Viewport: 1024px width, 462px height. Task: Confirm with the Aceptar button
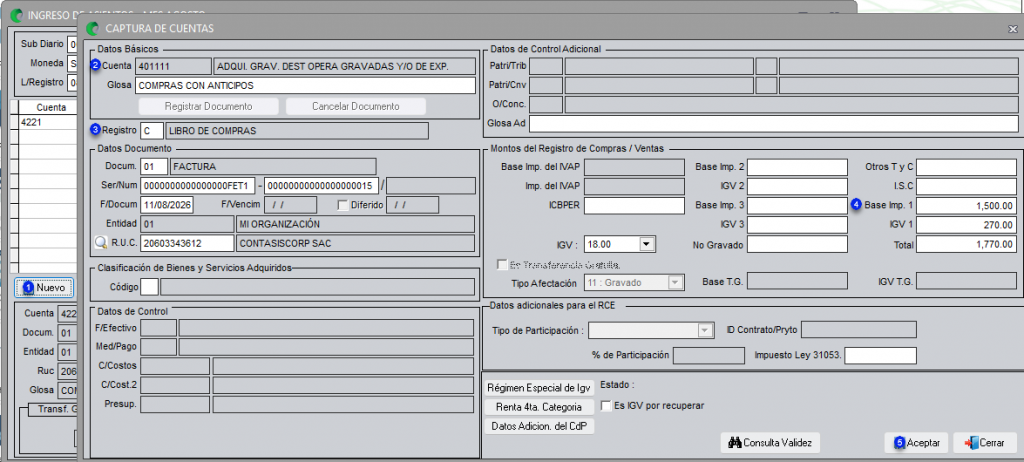(916, 442)
